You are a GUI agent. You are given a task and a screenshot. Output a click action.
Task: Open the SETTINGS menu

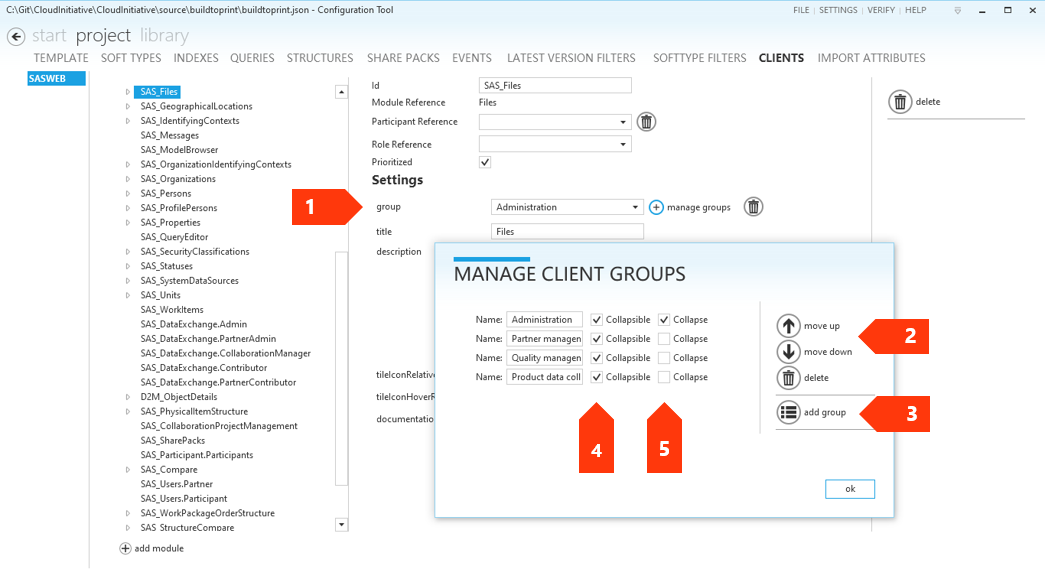coord(839,9)
